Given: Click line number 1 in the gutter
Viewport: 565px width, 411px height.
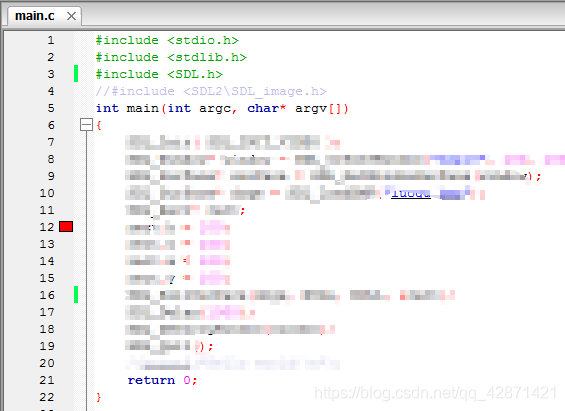Looking at the screenshot, I should 51,40.
